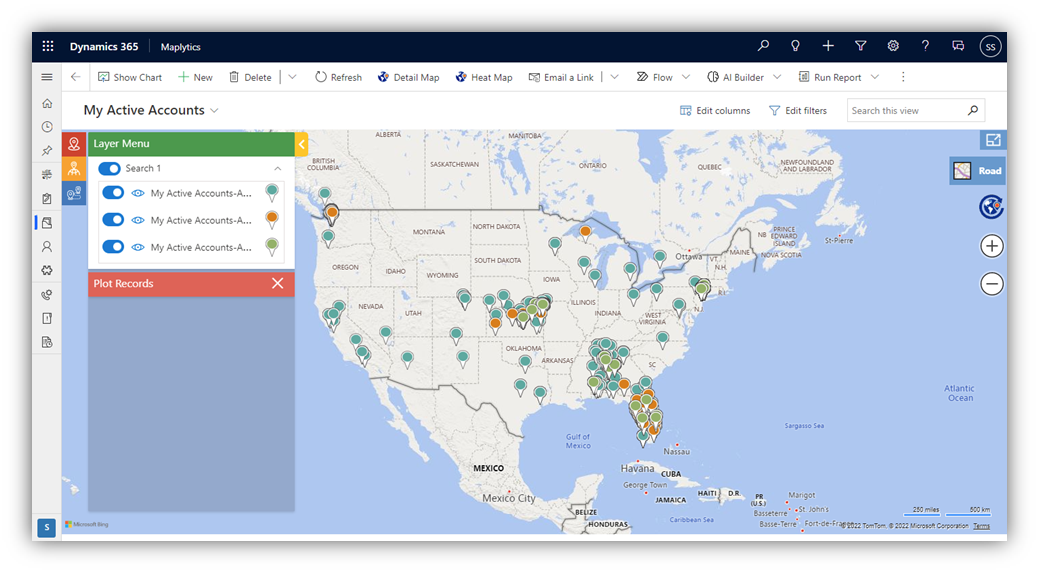Click the Layer Menu header
Image resolution: width=1039 pixels, height=573 pixels.
click(191, 144)
